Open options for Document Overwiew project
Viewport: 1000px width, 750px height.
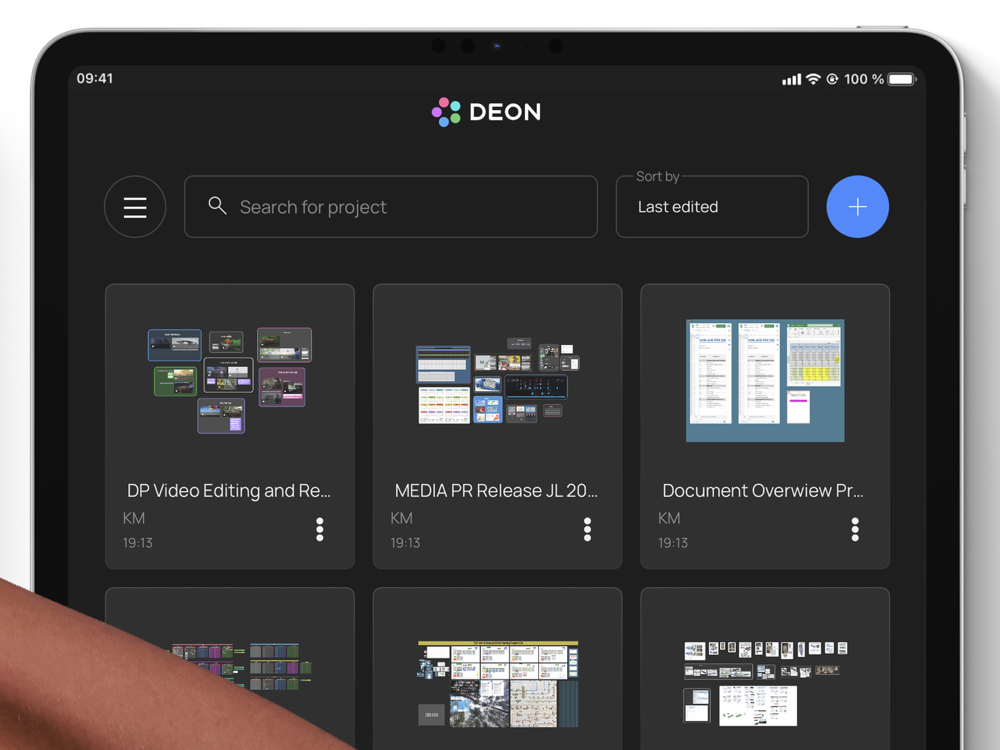[855, 529]
